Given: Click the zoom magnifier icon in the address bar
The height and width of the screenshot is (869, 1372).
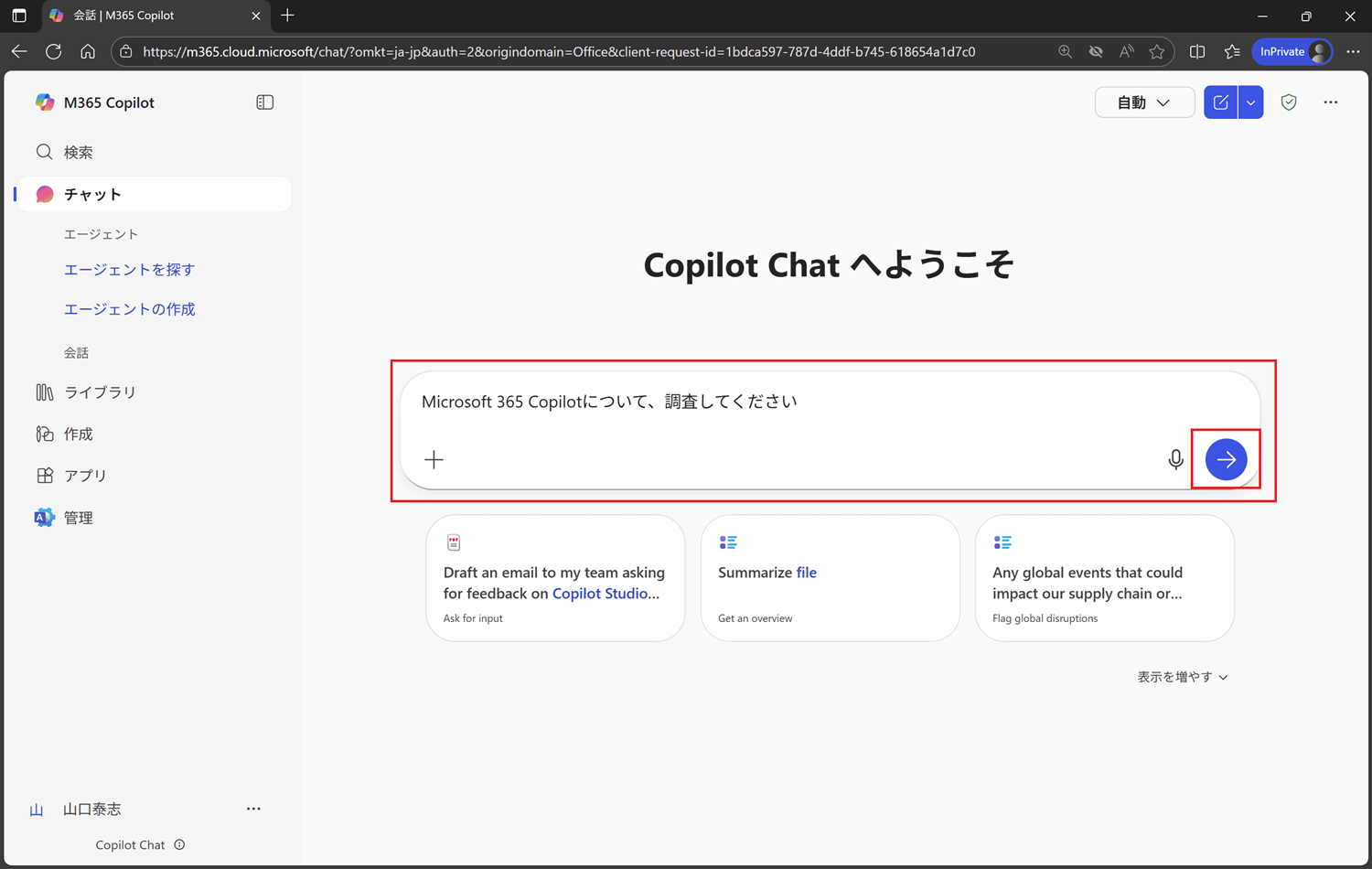Looking at the screenshot, I should tap(1065, 52).
